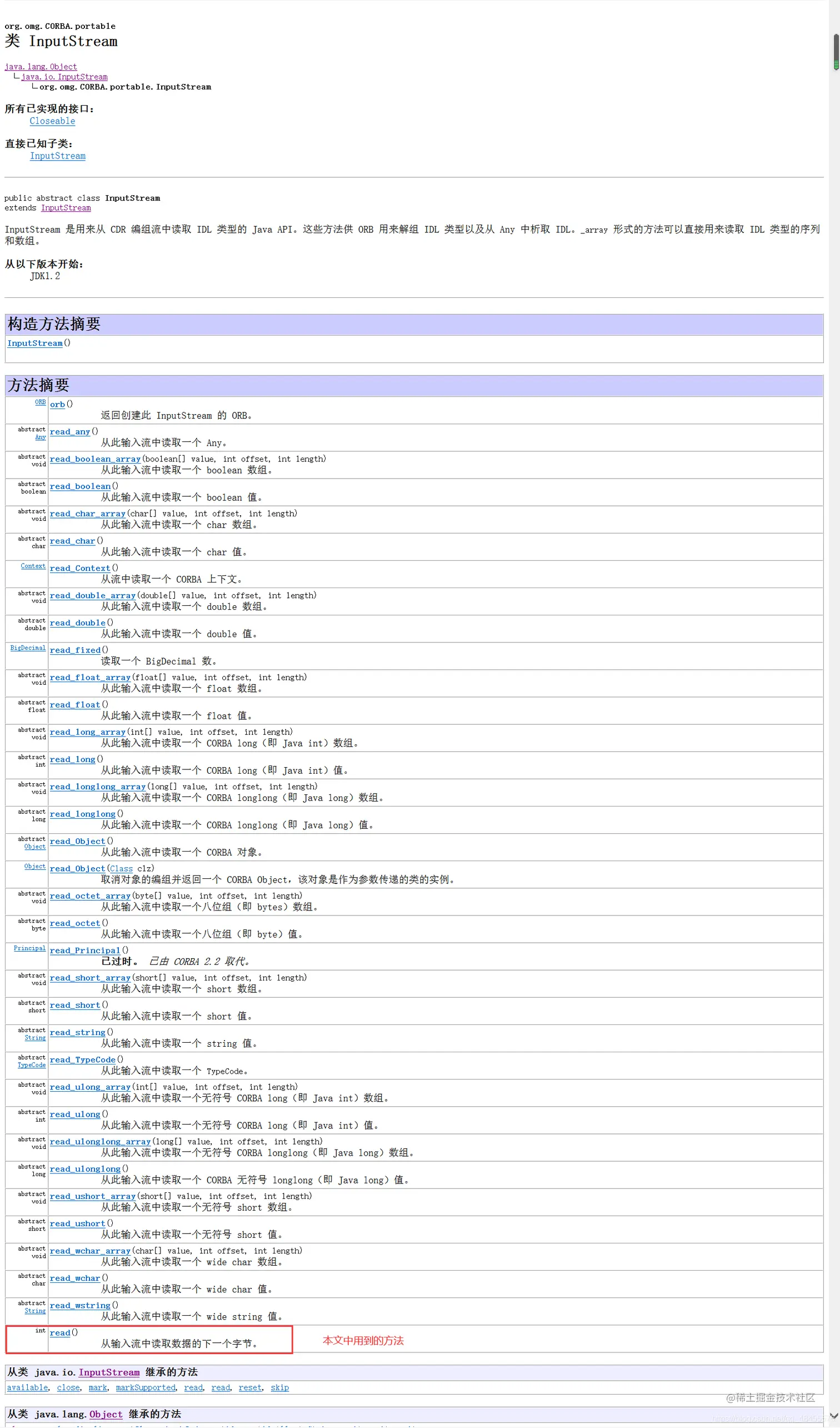Image resolution: width=840 pixels, height=1428 pixels.
Task: Open the read_longlong_array method link
Action: 98,787
